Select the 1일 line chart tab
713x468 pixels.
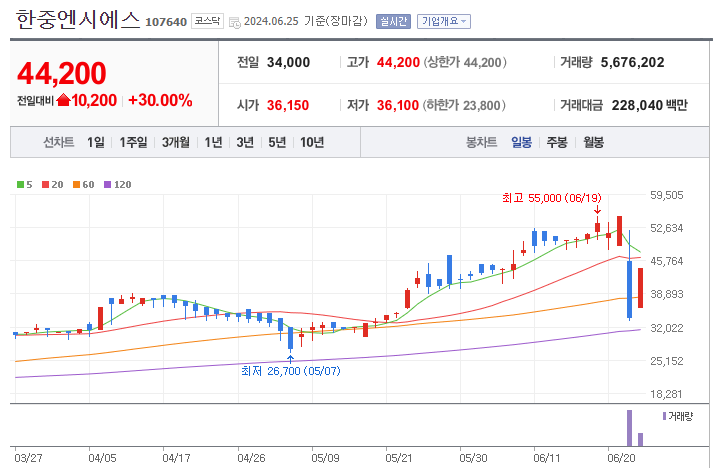[x=95, y=142]
